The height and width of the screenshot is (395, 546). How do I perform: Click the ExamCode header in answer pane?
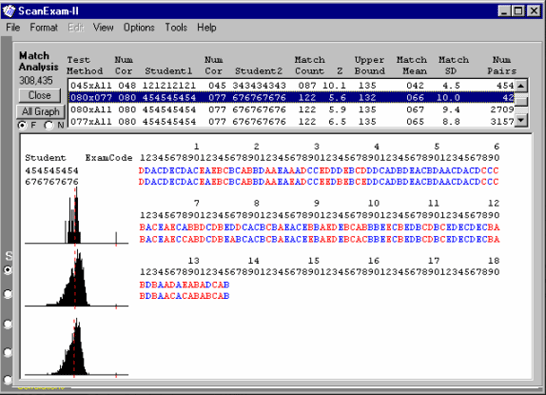109,158
